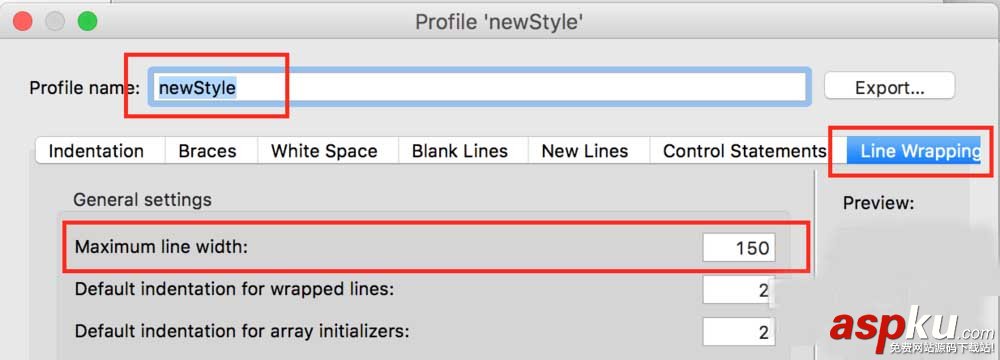Click the Profile 'newStyle' title bar text
The width and height of the screenshot is (1000, 360).
[x=499, y=22]
